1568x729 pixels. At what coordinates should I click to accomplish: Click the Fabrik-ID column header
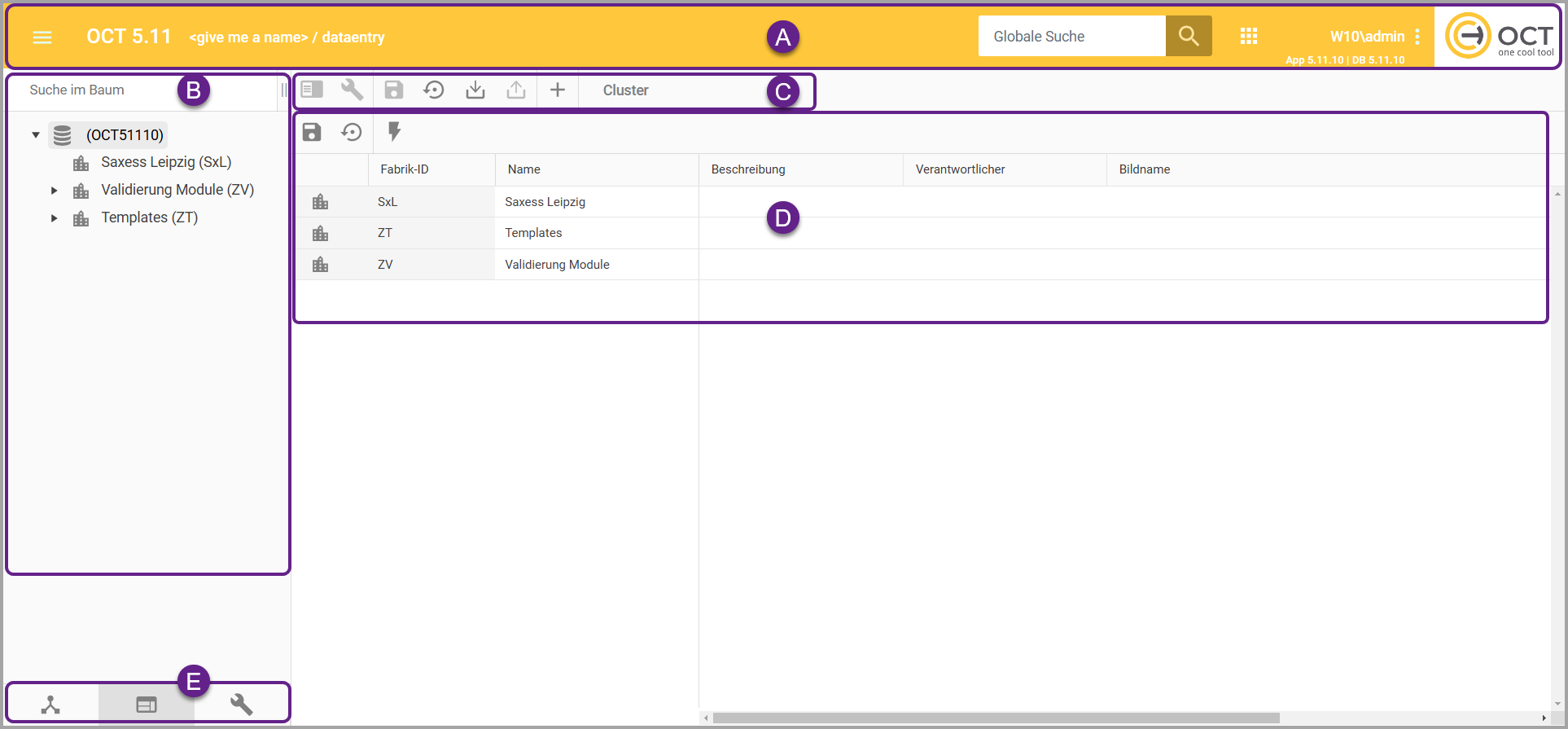tap(405, 169)
